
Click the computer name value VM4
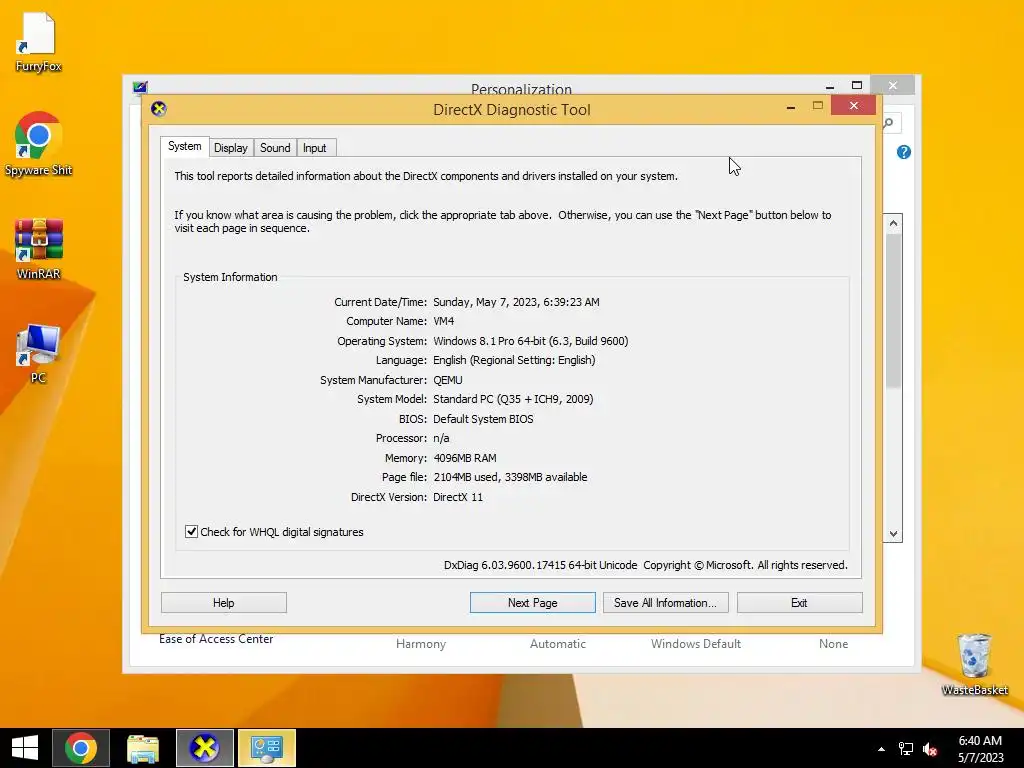[x=443, y=321]
